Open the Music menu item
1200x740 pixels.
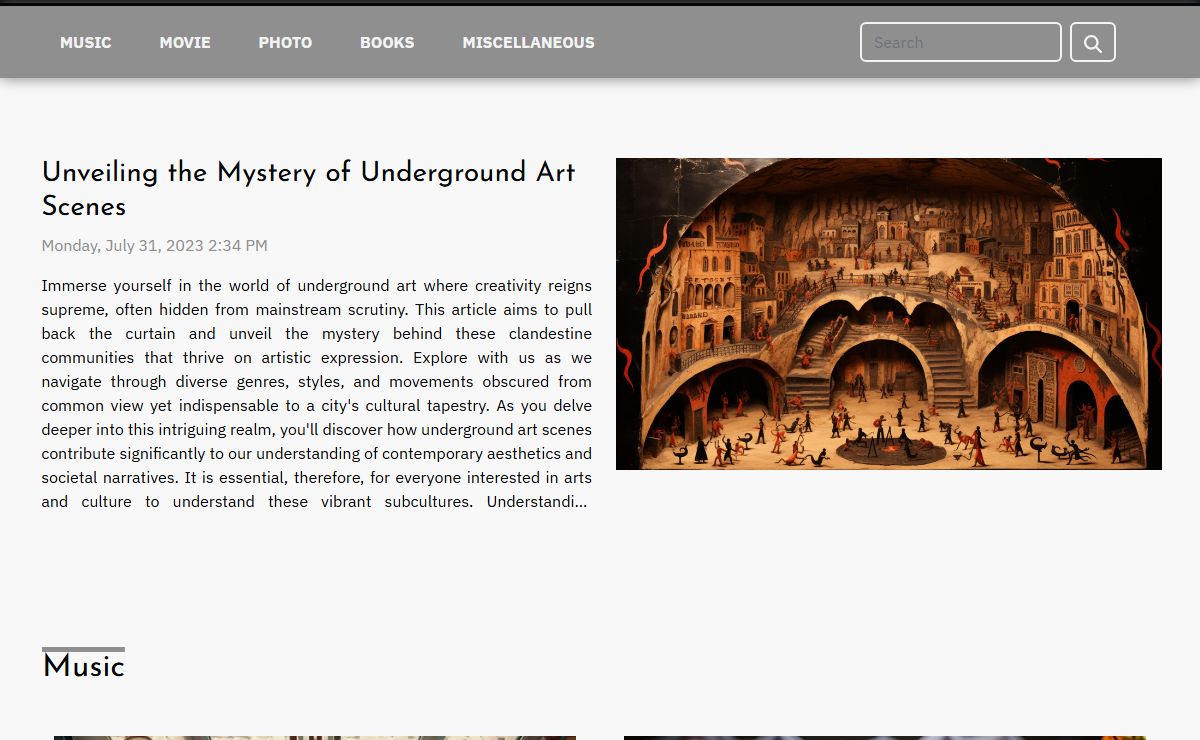(86, 42)
